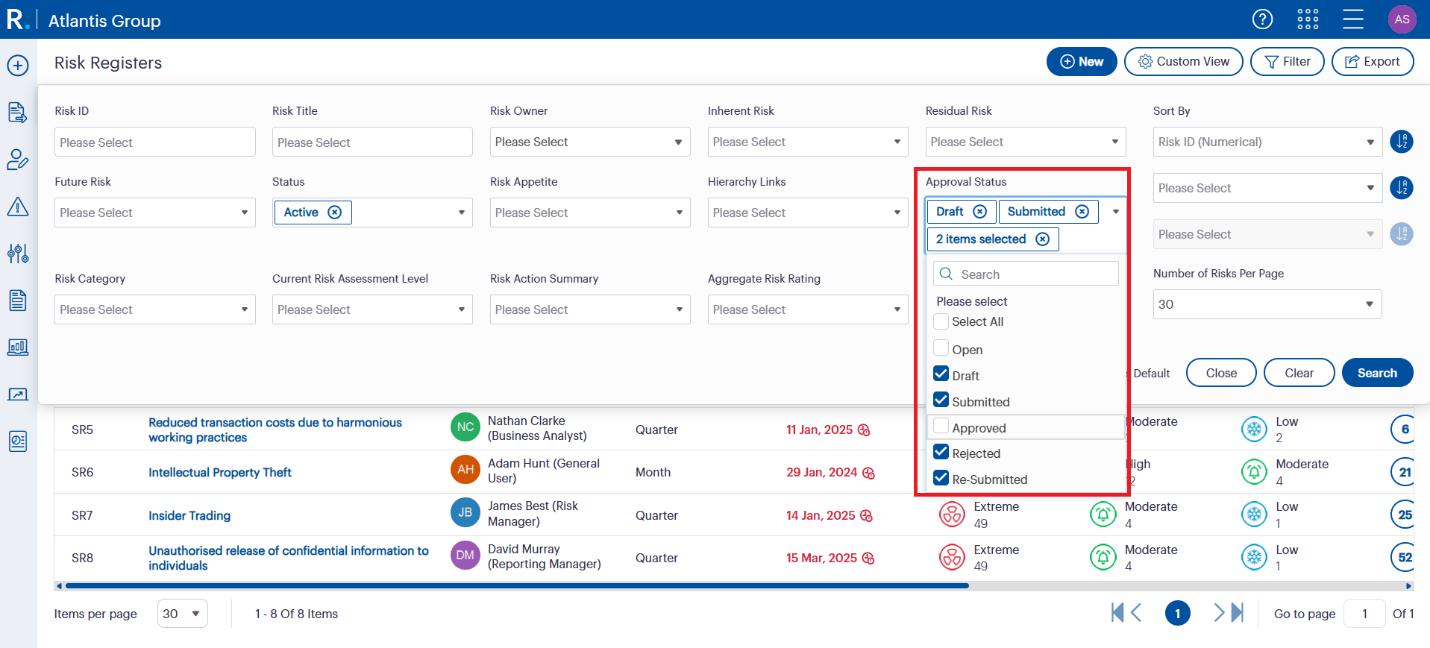Open the trend chart sidebar icon
The width and height of the screenshot is (1430, 648).
(17, 394)
